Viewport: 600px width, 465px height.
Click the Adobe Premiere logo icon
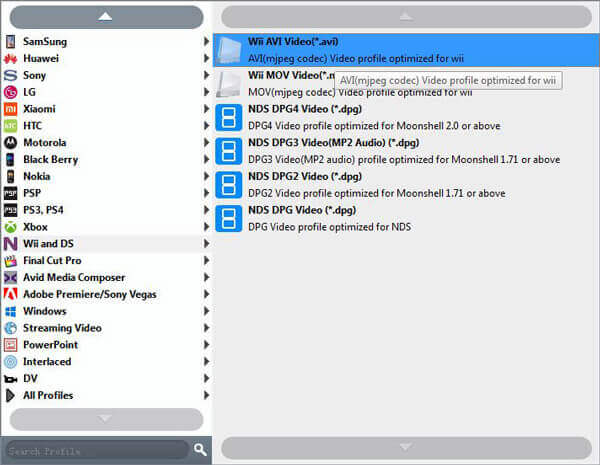click(10, 294)
